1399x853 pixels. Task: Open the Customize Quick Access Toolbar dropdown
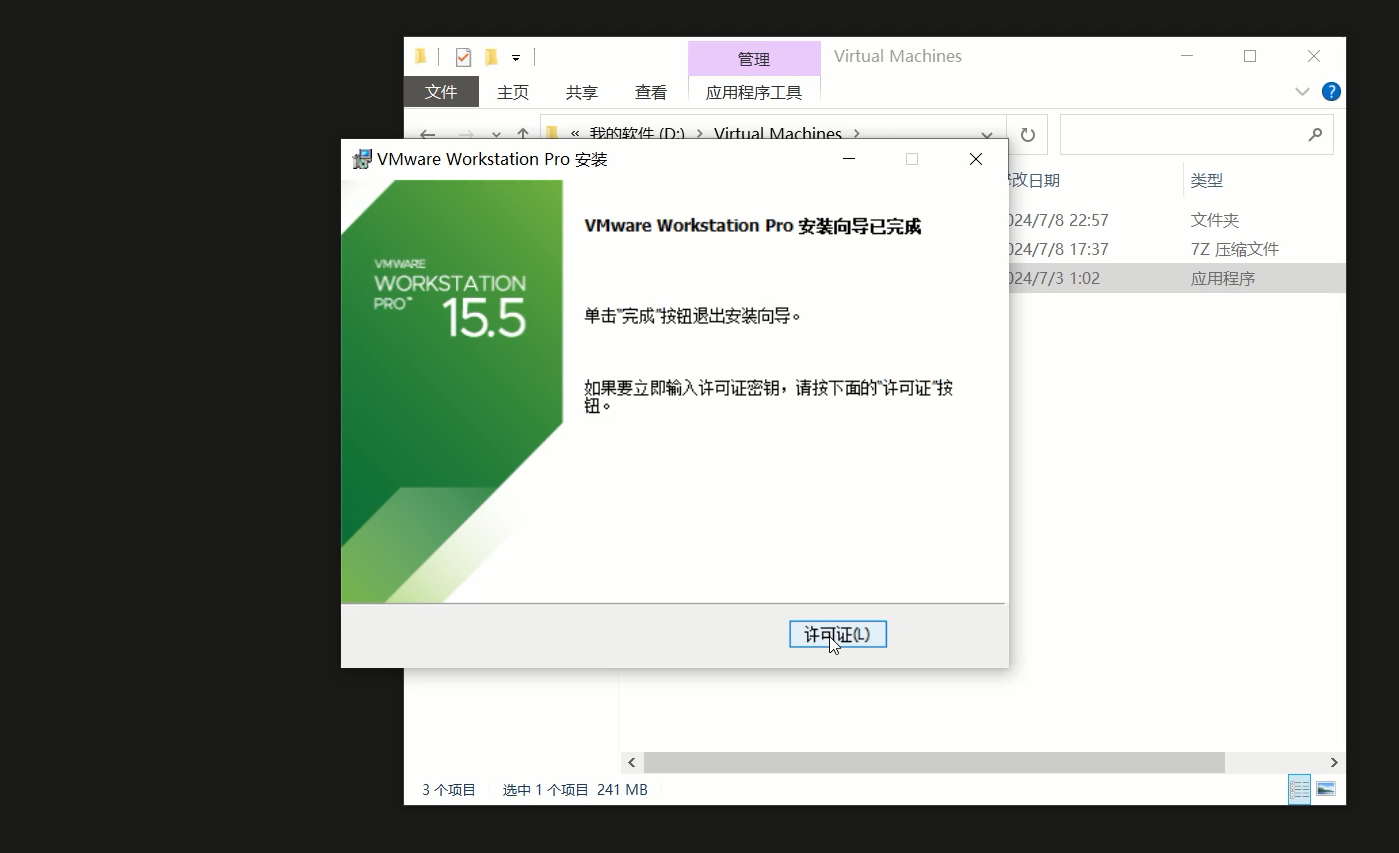click(516, 58)
